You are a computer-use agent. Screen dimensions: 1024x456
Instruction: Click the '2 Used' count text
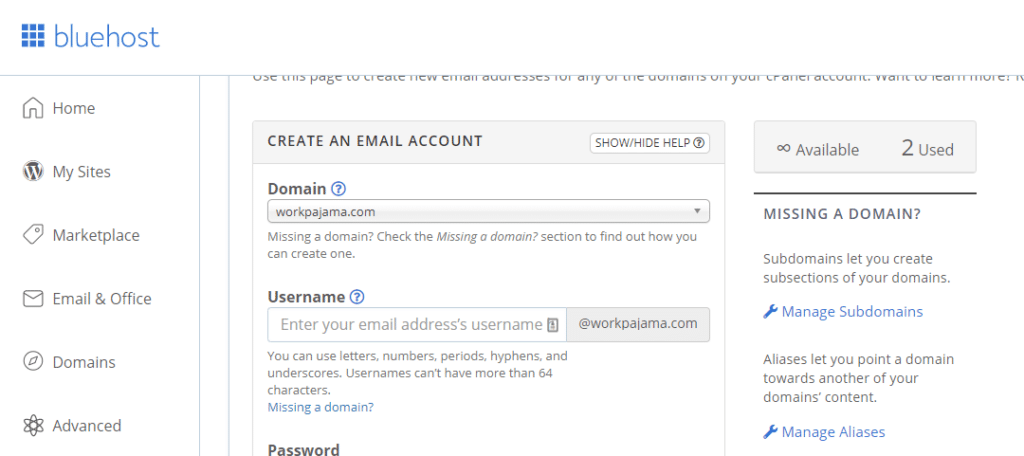[x=927, y=149]
